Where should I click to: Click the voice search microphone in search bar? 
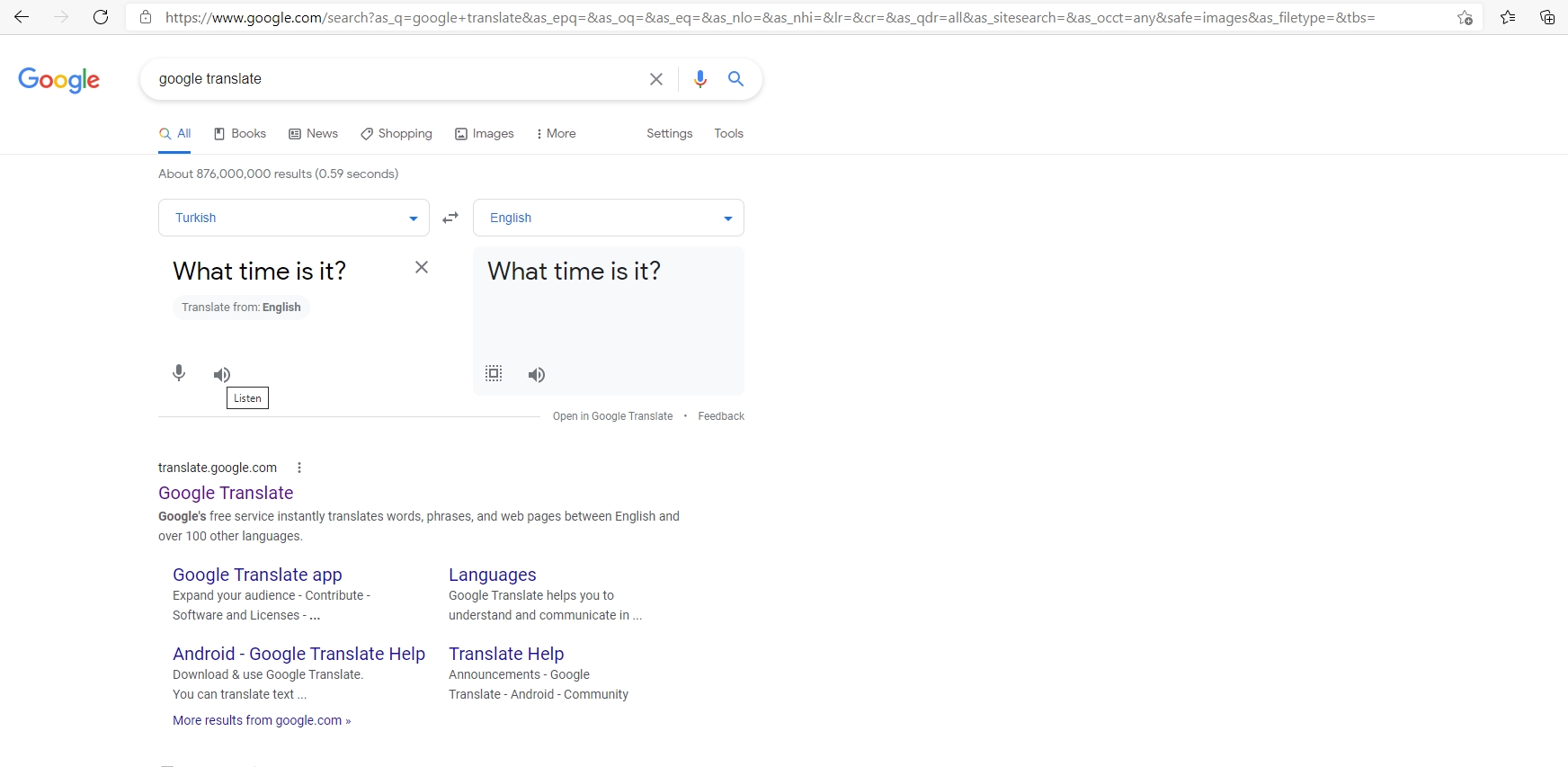click(x=700, y=79)
